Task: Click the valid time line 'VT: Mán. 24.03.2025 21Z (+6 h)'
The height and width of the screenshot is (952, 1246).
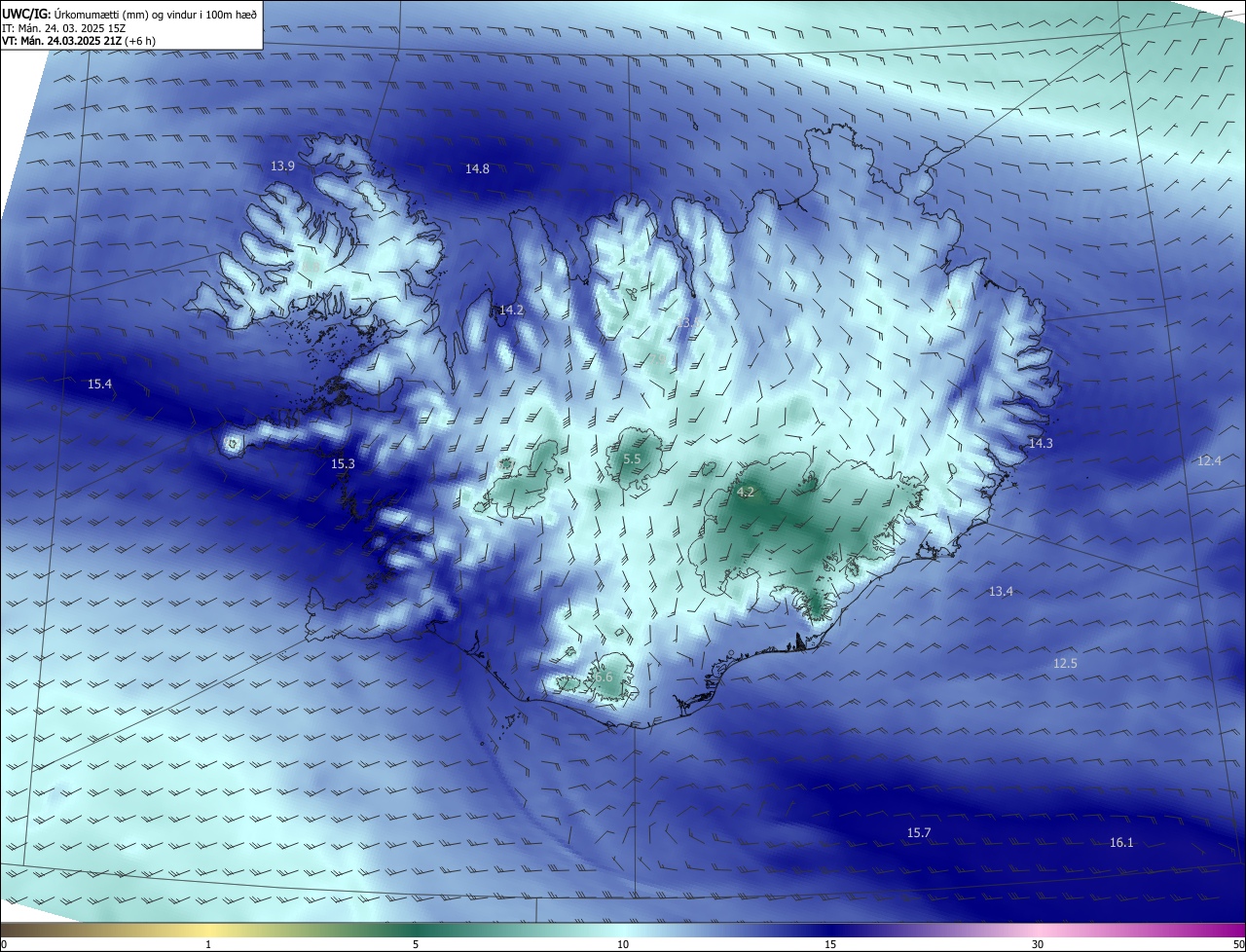Action: coord(79,41)
